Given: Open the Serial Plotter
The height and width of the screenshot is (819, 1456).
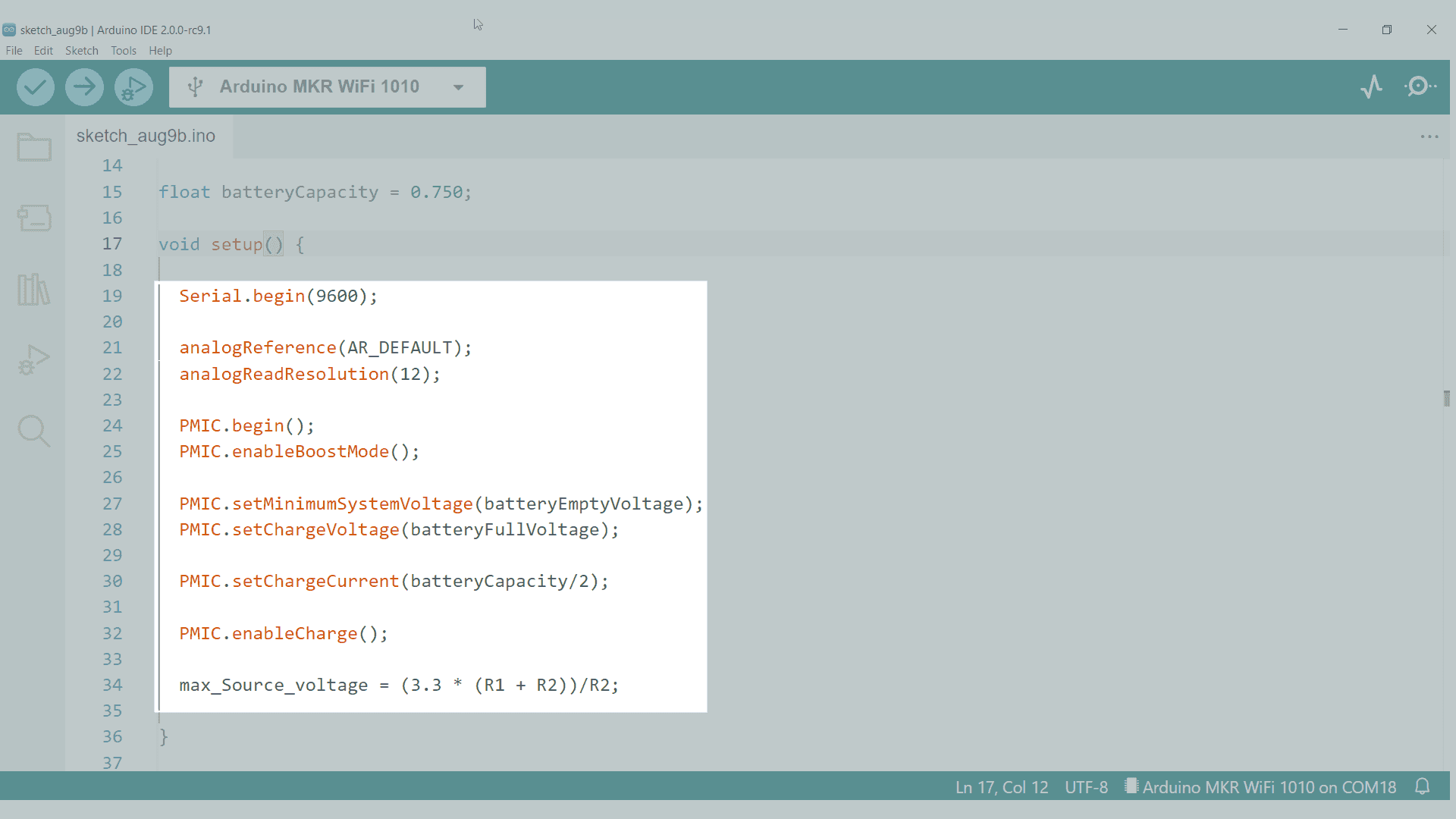Looking at the screenshot, I should pyautogui.click(x=1371, y=86).
